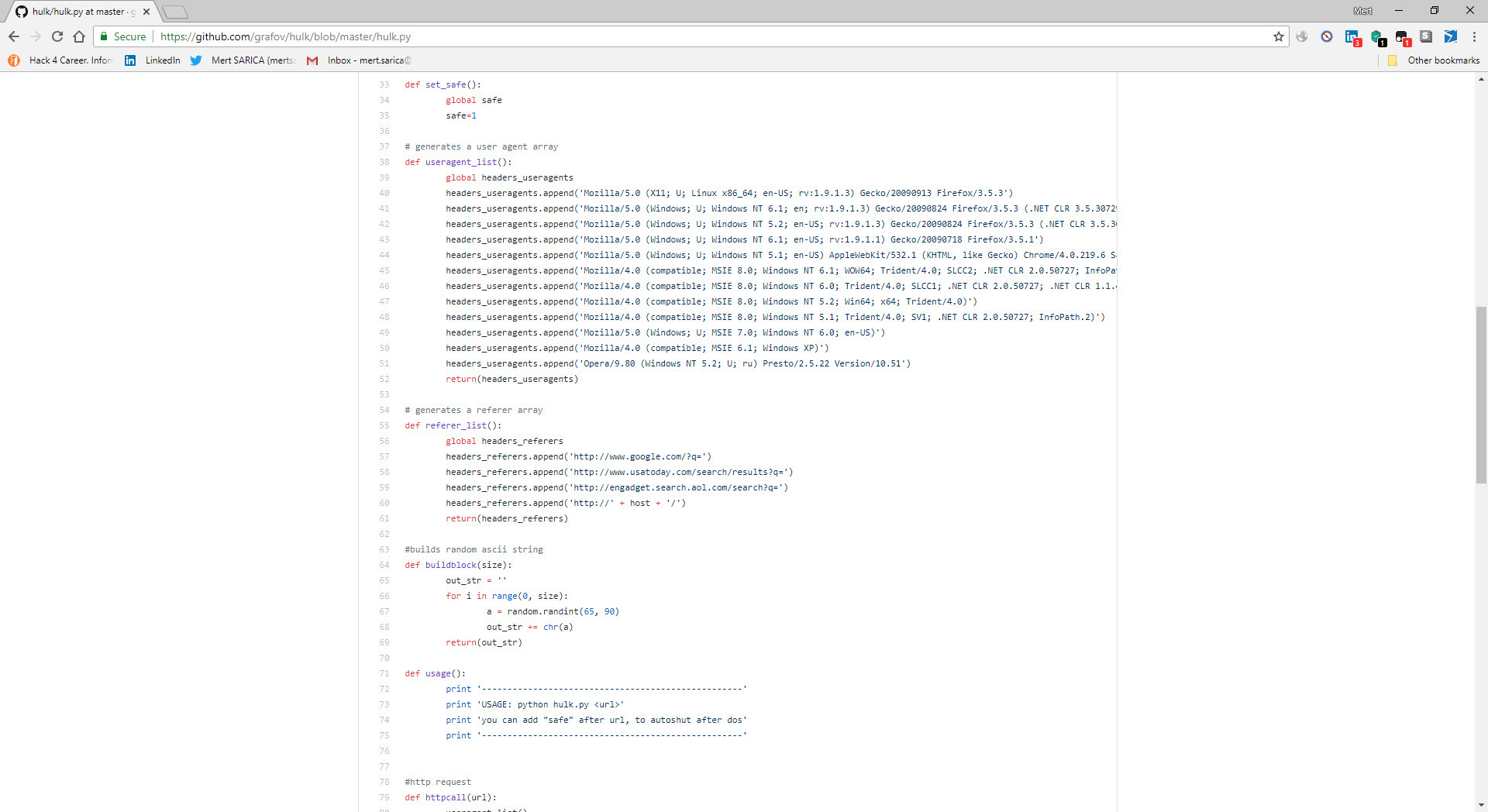The width and height of the screenshot is (1488, 812).
Task: Click line number 55
Action: 384,425
